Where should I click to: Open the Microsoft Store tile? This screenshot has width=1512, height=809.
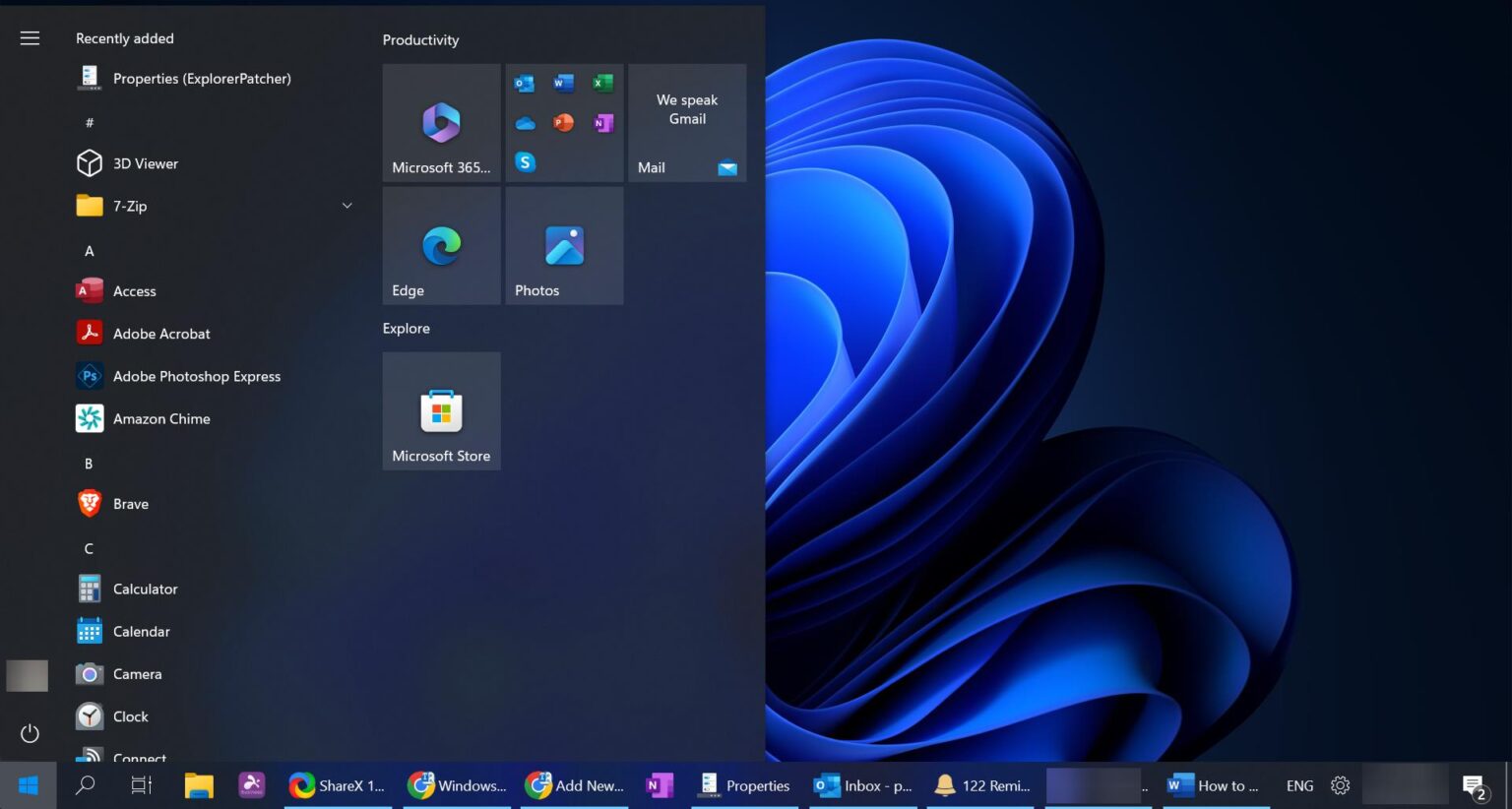441,411
